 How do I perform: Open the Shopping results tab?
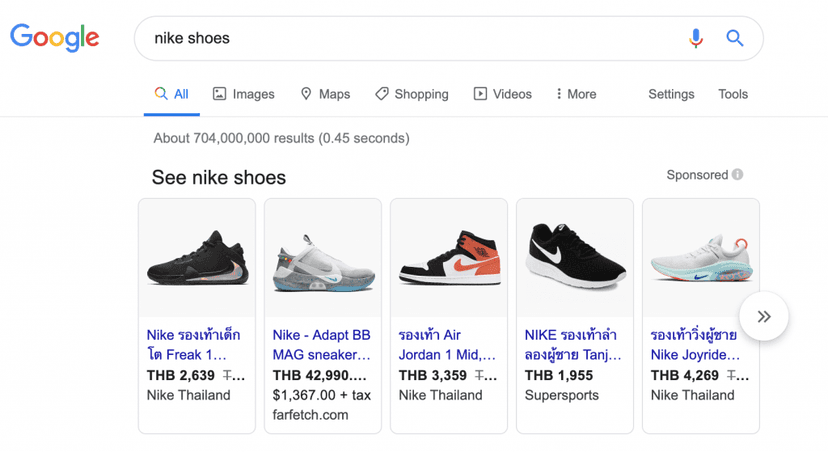click(411, 94)
